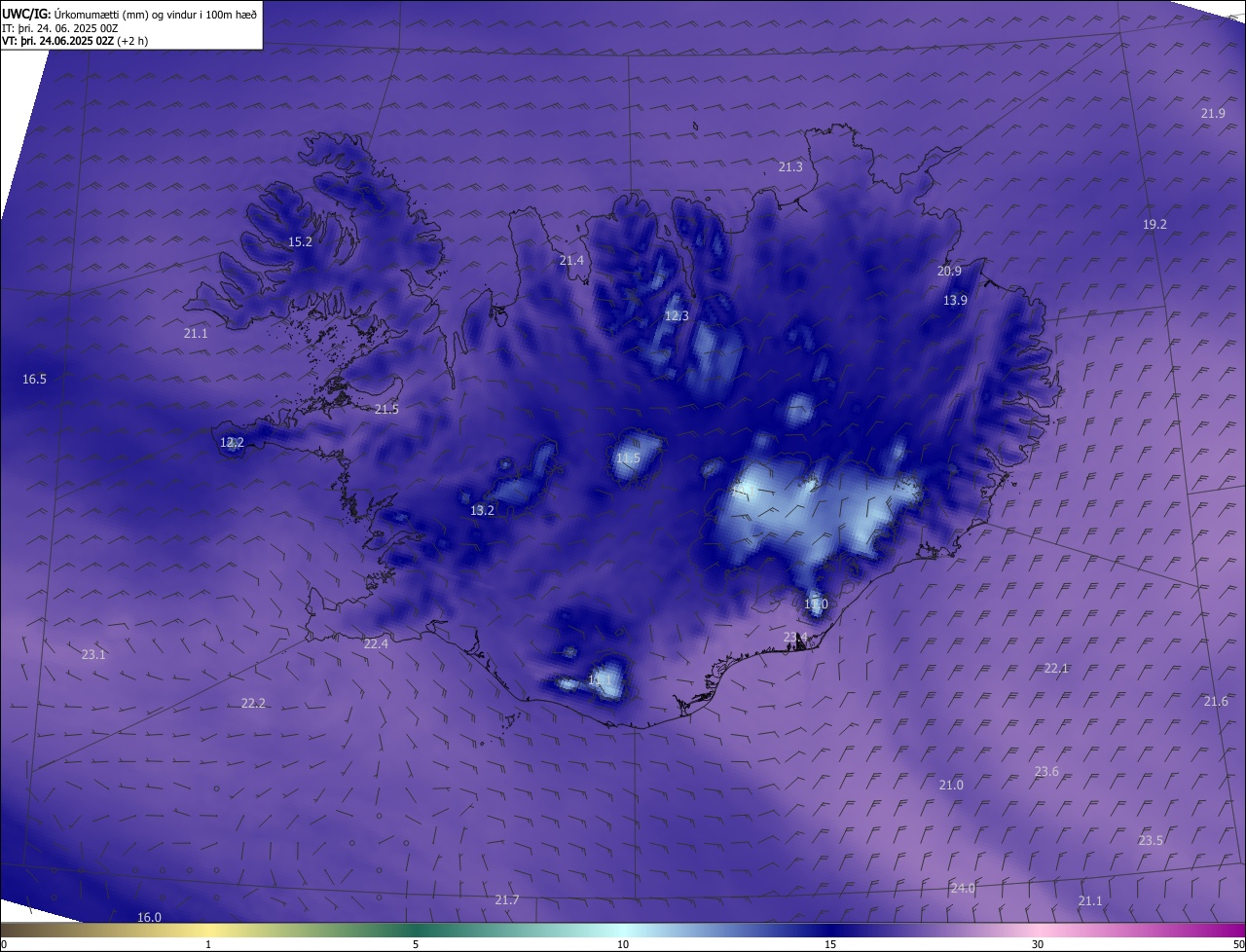Click the 0 label on the color scale

coord(4,944)
